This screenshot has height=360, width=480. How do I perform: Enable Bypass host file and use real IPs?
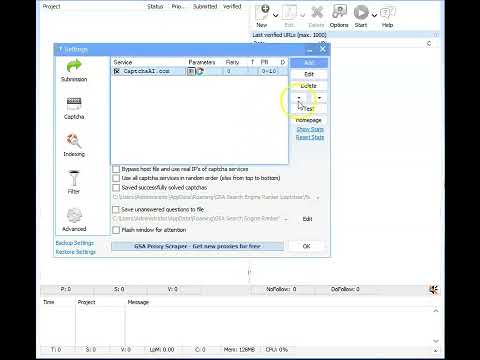pos(116,169)
